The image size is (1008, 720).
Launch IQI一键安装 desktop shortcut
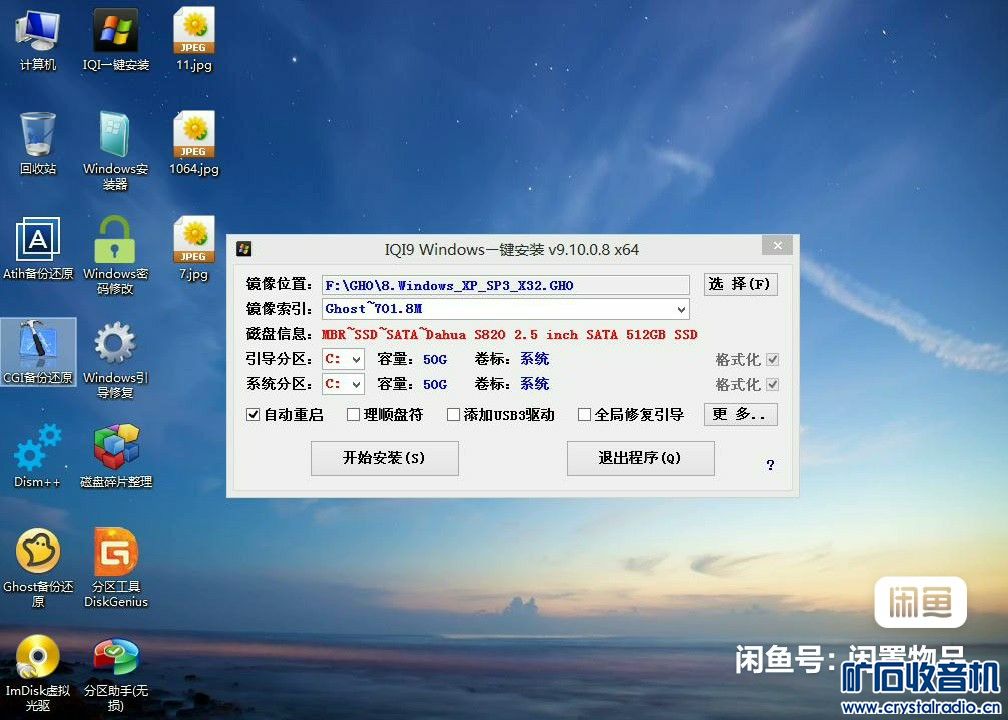116,40
